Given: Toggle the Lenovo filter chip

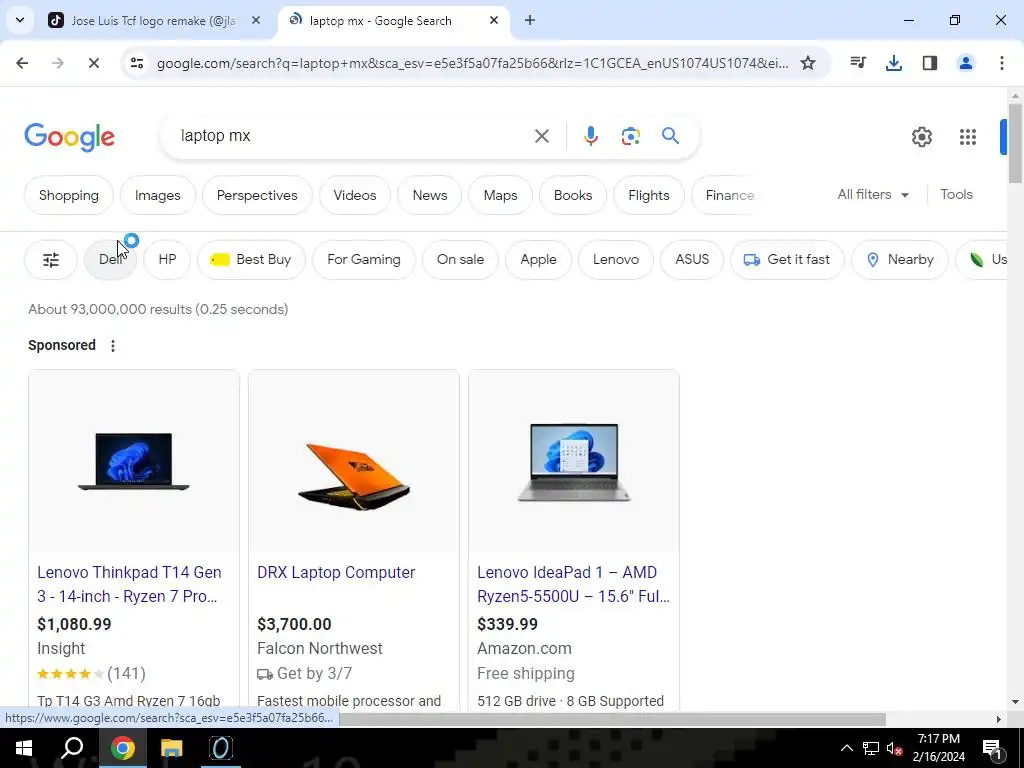Looking at the screenshot, I should coord(616,260).
